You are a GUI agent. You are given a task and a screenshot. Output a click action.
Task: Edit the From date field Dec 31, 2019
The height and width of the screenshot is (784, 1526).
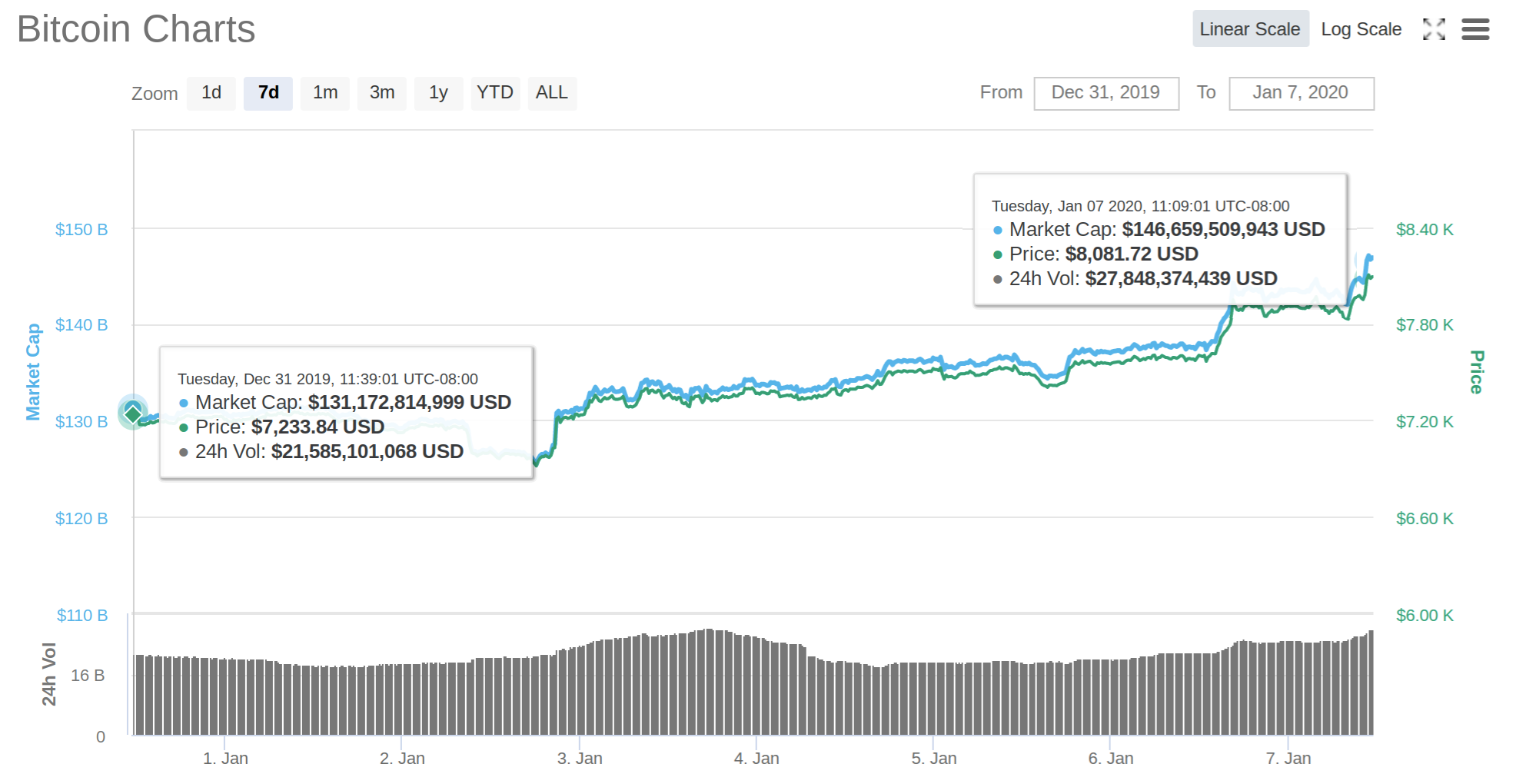tap(1106, 93)
